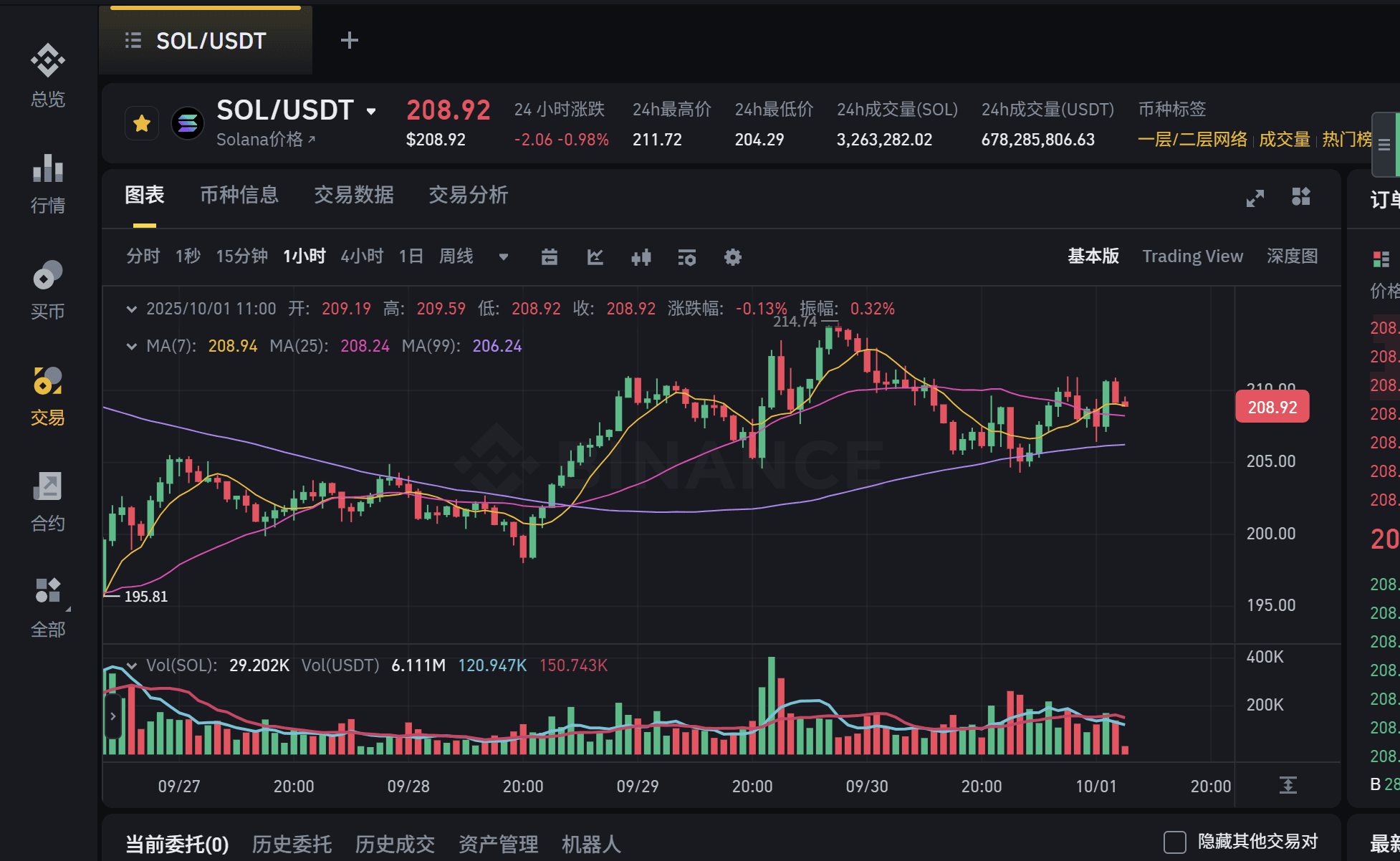Tick the 隐藏其他交易对 checkbox
1400x861 pixels.
click(x=1175, y=842)
